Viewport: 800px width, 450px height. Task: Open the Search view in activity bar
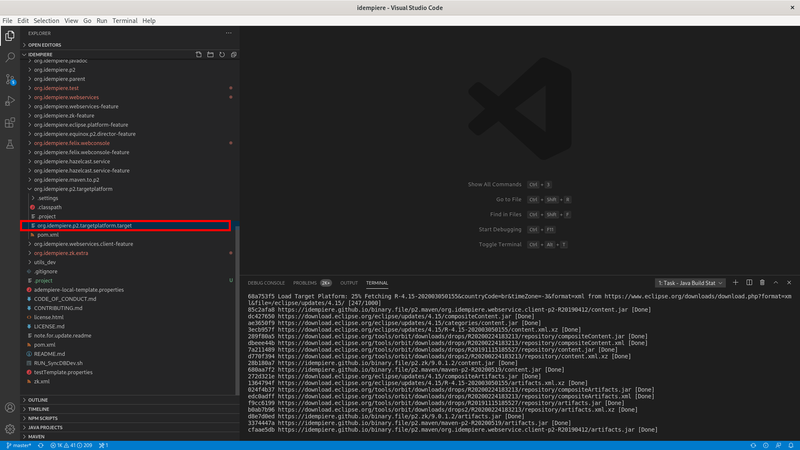10,57
